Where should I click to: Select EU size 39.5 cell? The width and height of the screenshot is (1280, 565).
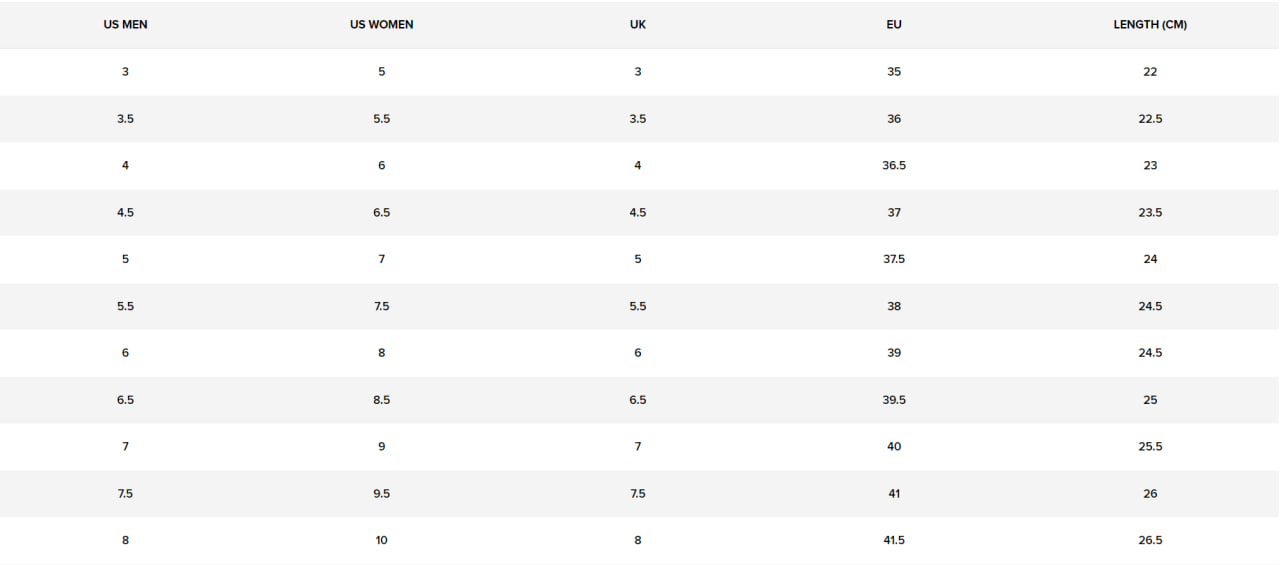894,400
